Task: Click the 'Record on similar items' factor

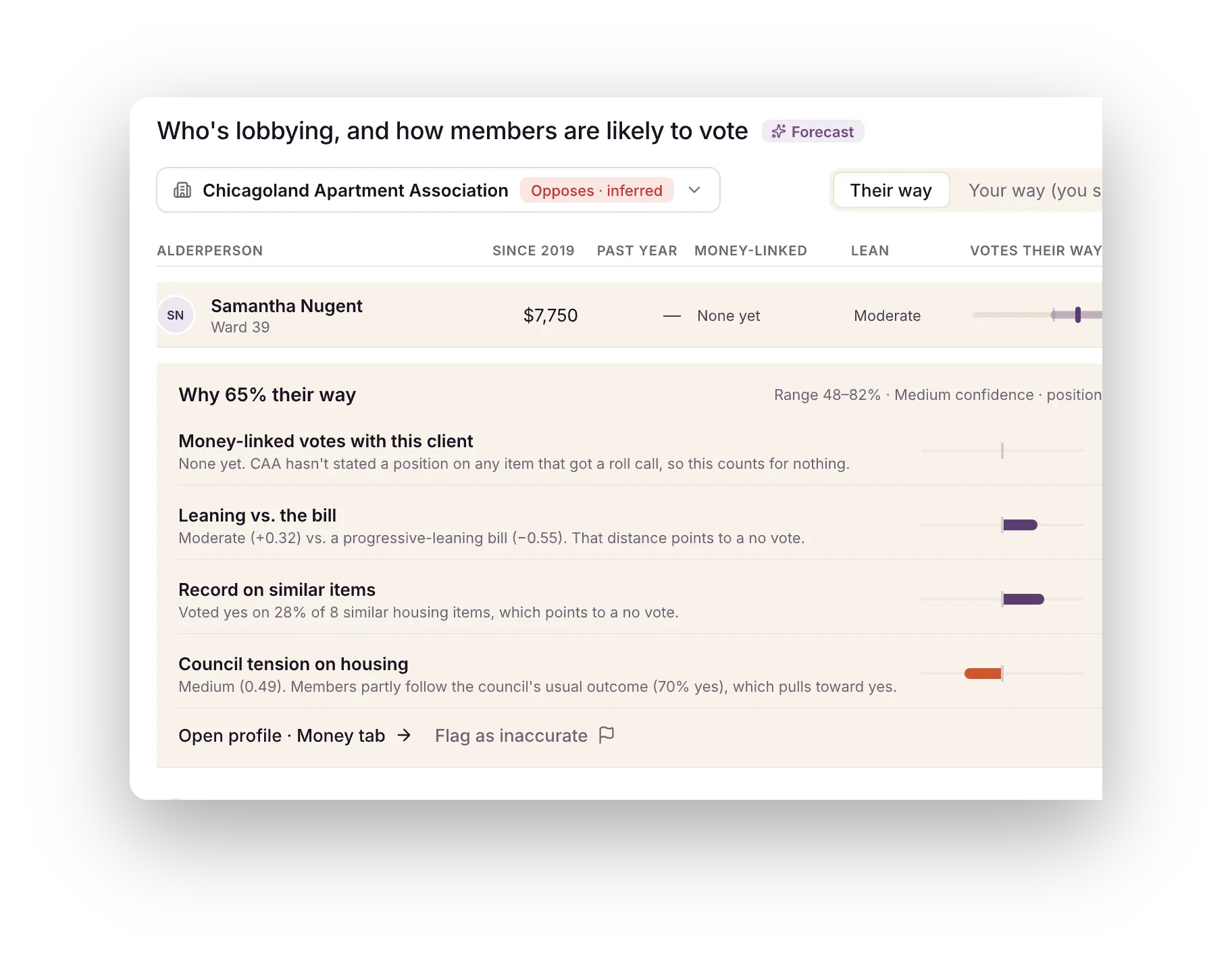Action: pos(277,590)
